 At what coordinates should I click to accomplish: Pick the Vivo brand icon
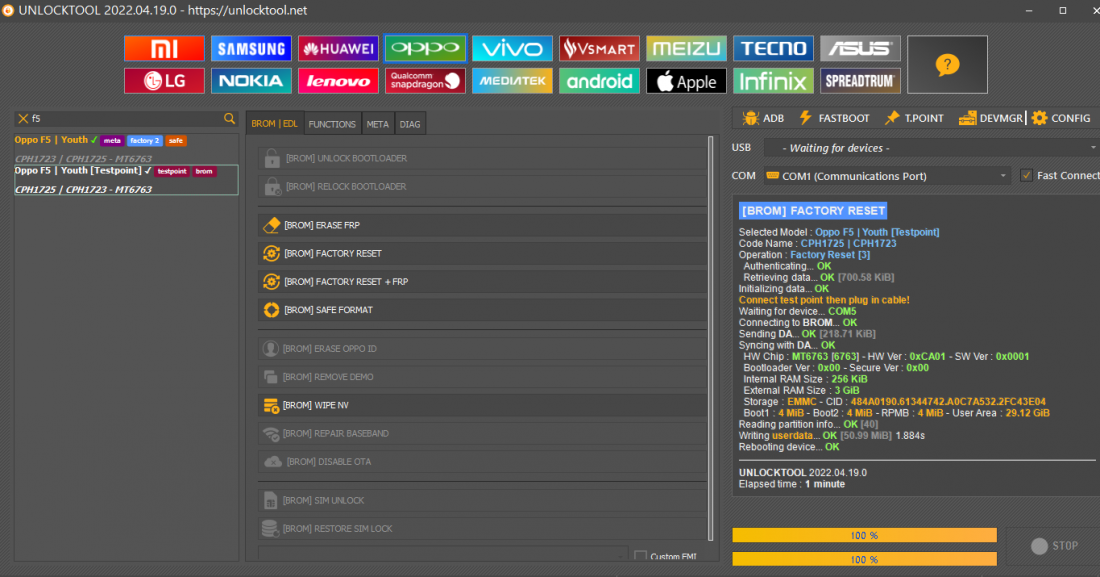click(x=512, y=48)
